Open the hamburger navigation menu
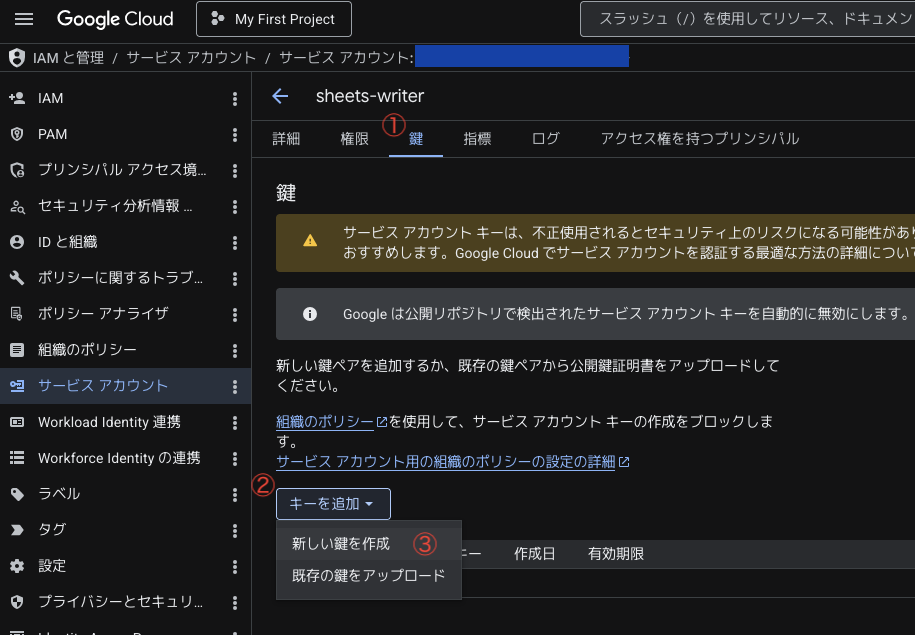This screenshot has width=915, height=635. coord(24,19)
